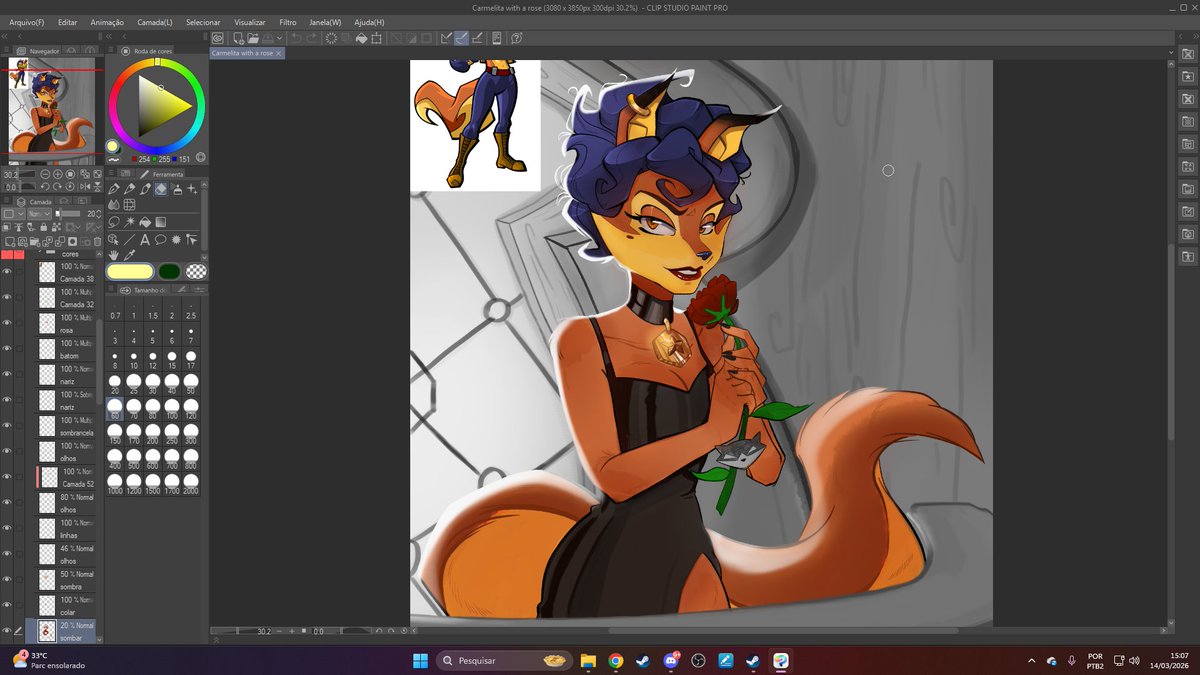Click Open file folder icon in command bar

(253, 38)
